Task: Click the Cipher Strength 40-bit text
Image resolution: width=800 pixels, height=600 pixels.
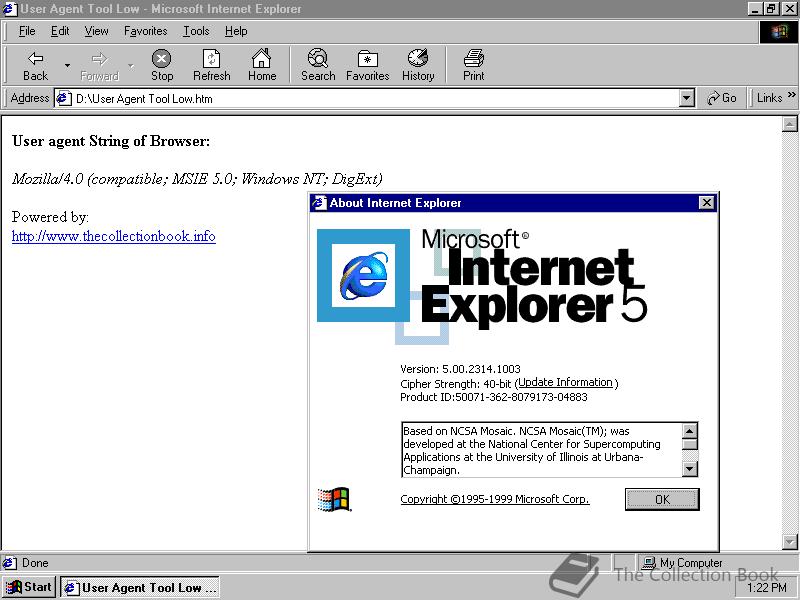Action: (456, 384)
